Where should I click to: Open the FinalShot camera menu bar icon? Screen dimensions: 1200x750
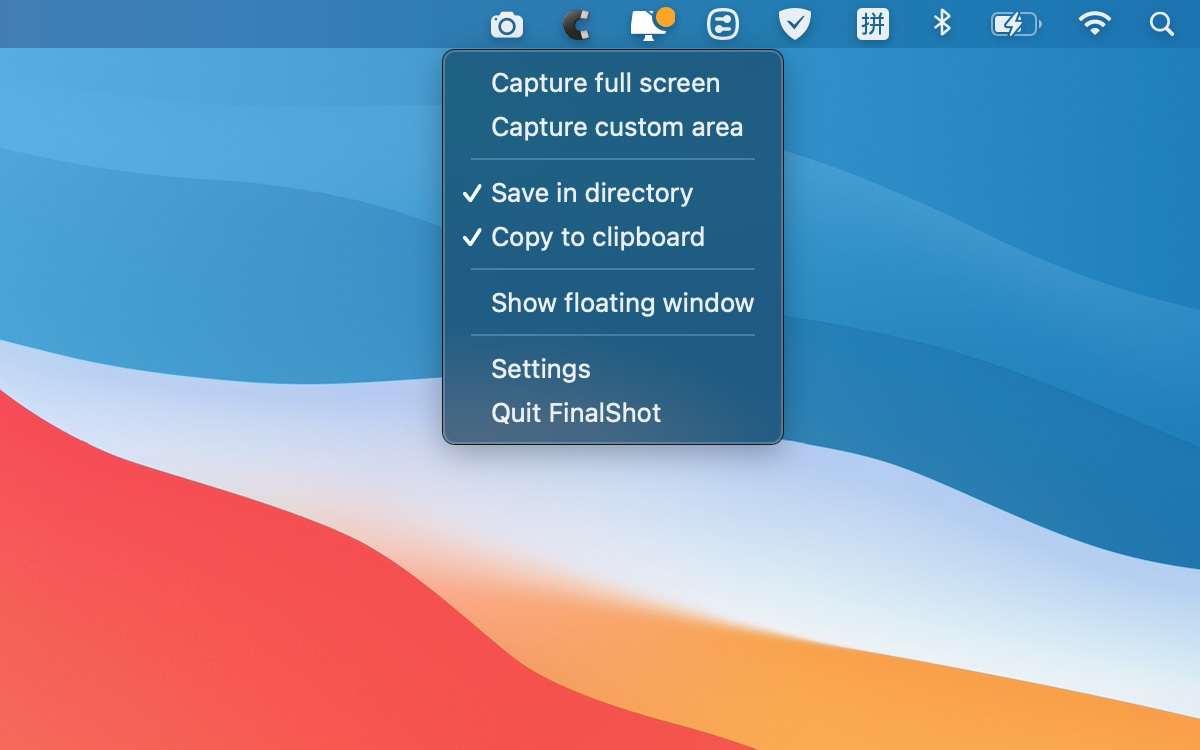507,25
